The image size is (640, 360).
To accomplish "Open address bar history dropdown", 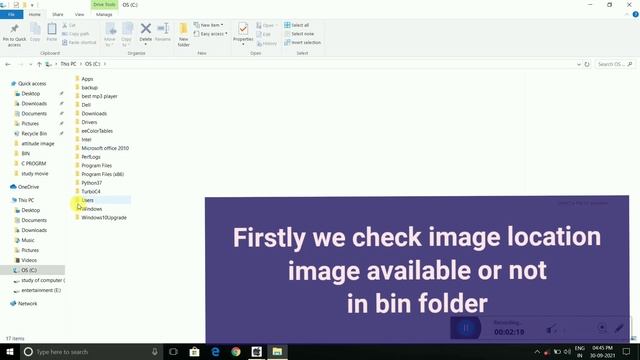I will coord(579,64).
